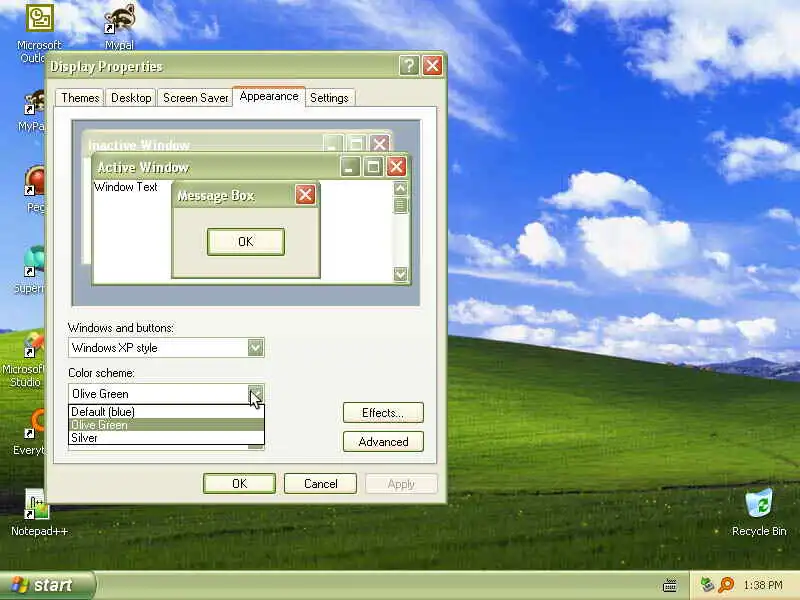The height and width of the screenshot is (600, 800).
Task: Open the Start menu
Action: [47, 585]
